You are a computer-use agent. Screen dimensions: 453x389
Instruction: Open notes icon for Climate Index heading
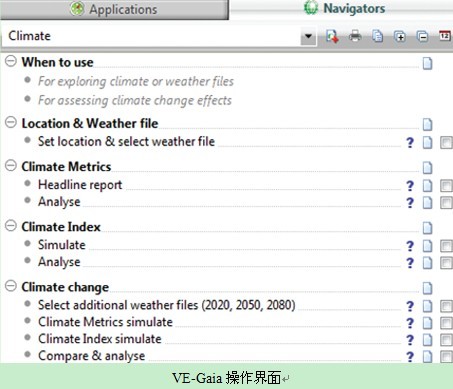(427, 228)
